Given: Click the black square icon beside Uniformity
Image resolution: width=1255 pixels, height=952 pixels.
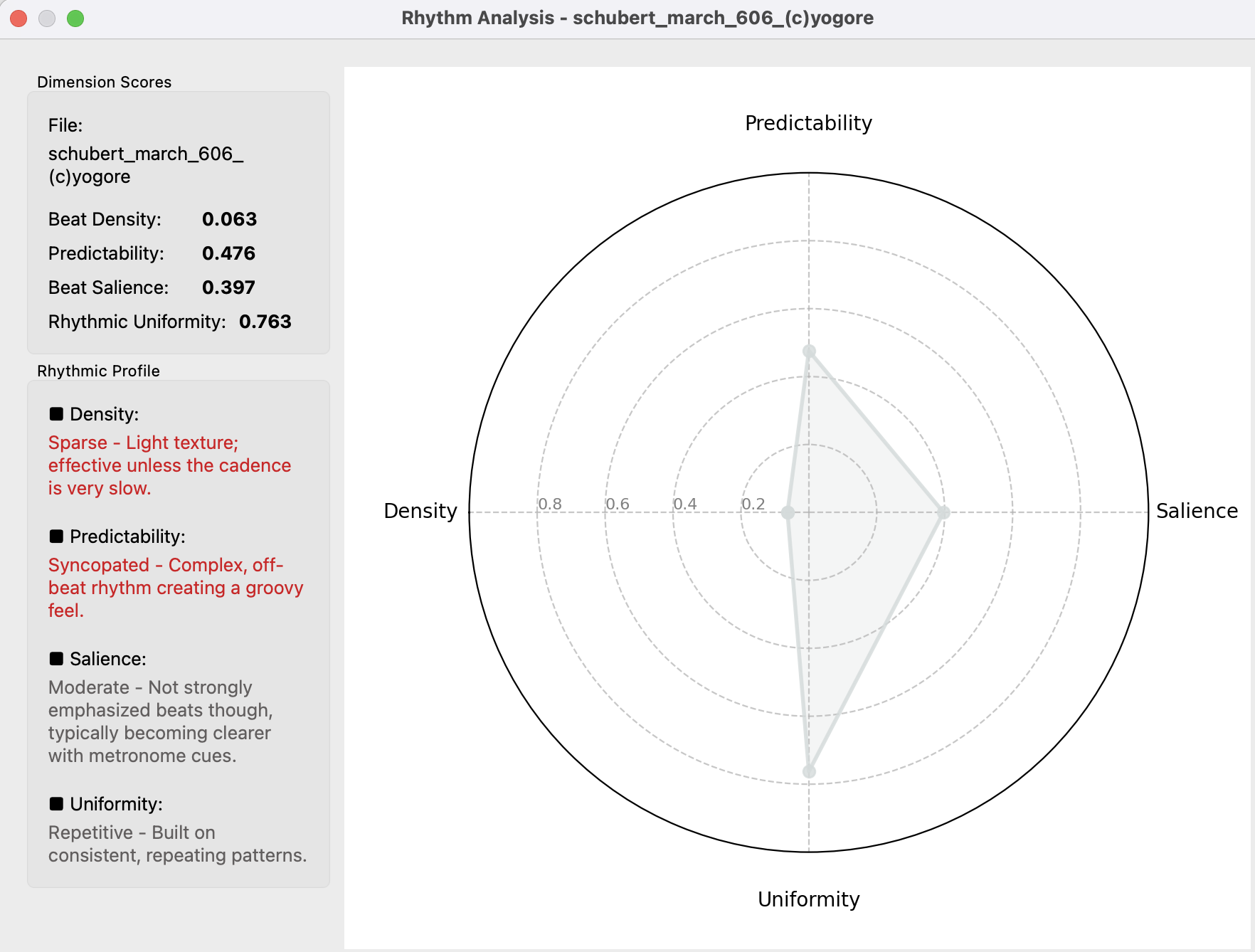Looking at the screenshot, I should click(56, 804).
